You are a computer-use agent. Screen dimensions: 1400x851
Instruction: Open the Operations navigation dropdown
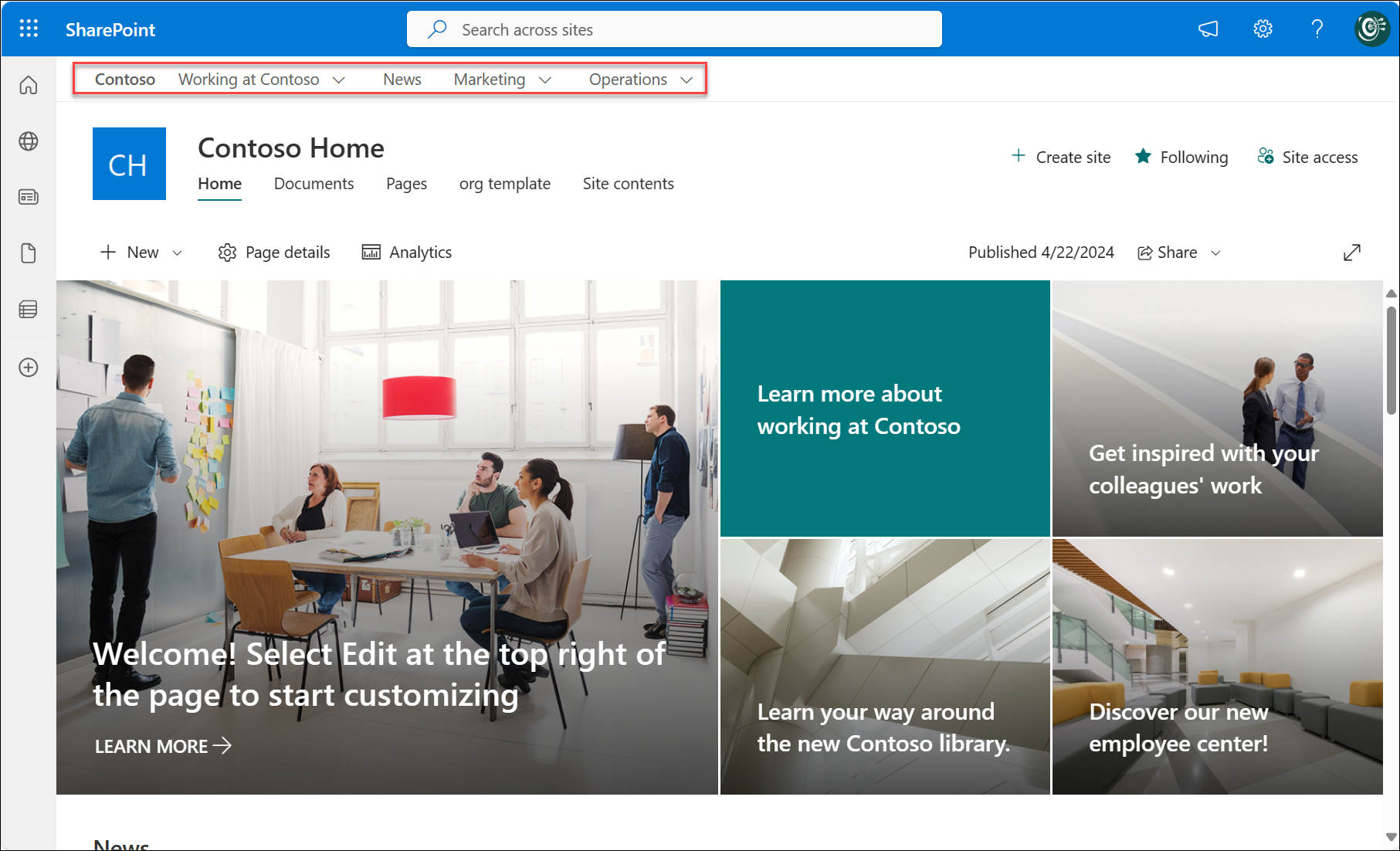686,80
